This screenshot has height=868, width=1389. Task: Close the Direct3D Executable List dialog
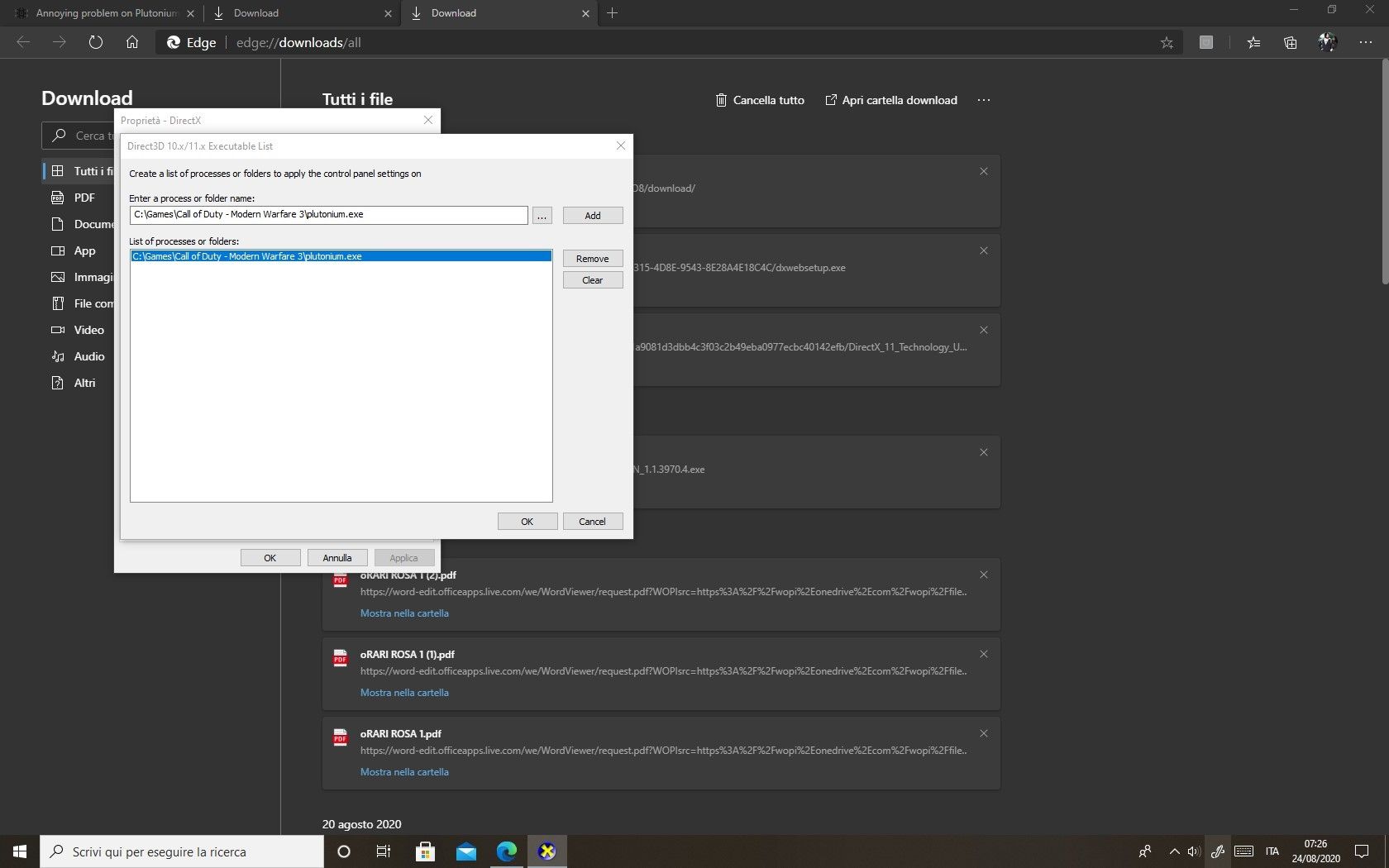(x=621, y=145)
